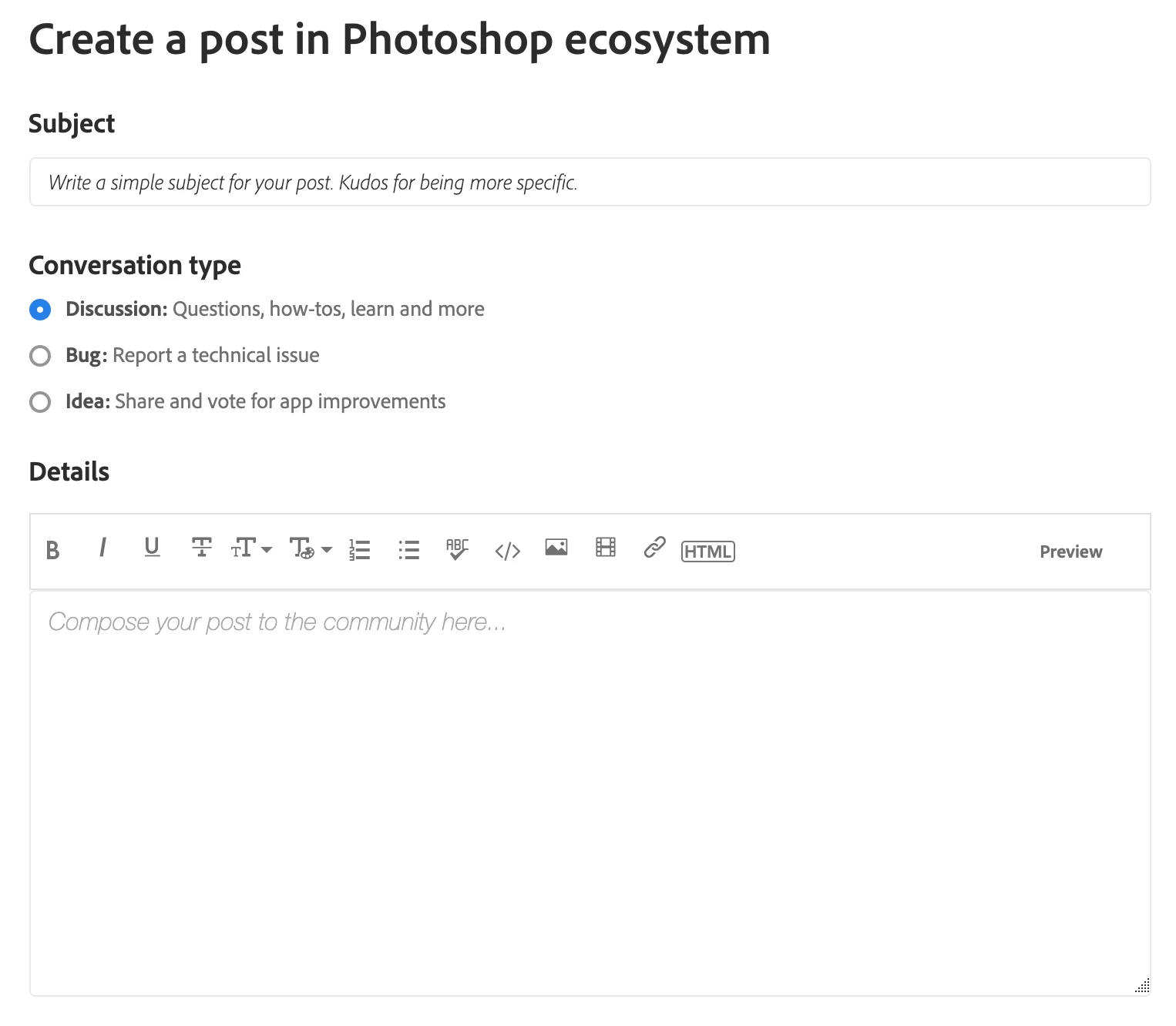Focus the post details compose area
Image resolution: width=1176 pixels, height=1026 pixels.
590,793
